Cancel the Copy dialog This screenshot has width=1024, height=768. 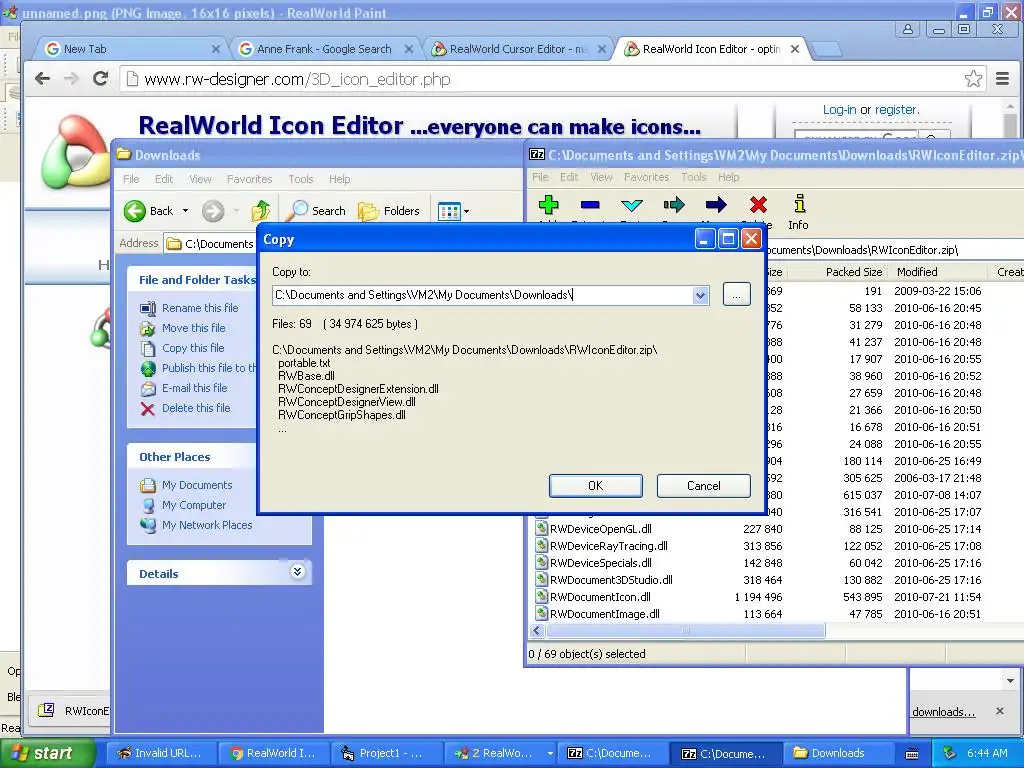(703, 486)
